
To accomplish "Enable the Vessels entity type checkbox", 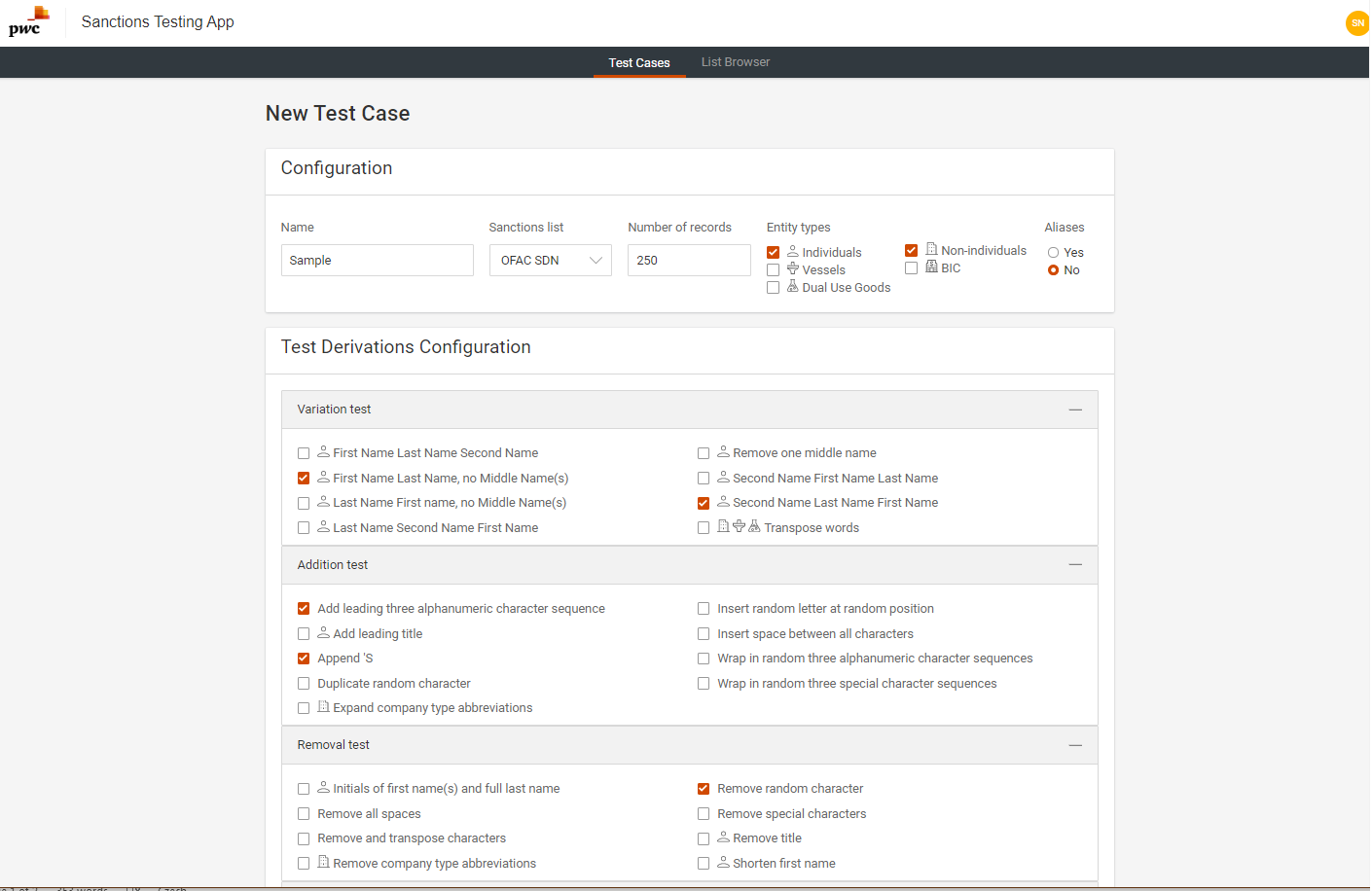I will (x=774, y=270).
